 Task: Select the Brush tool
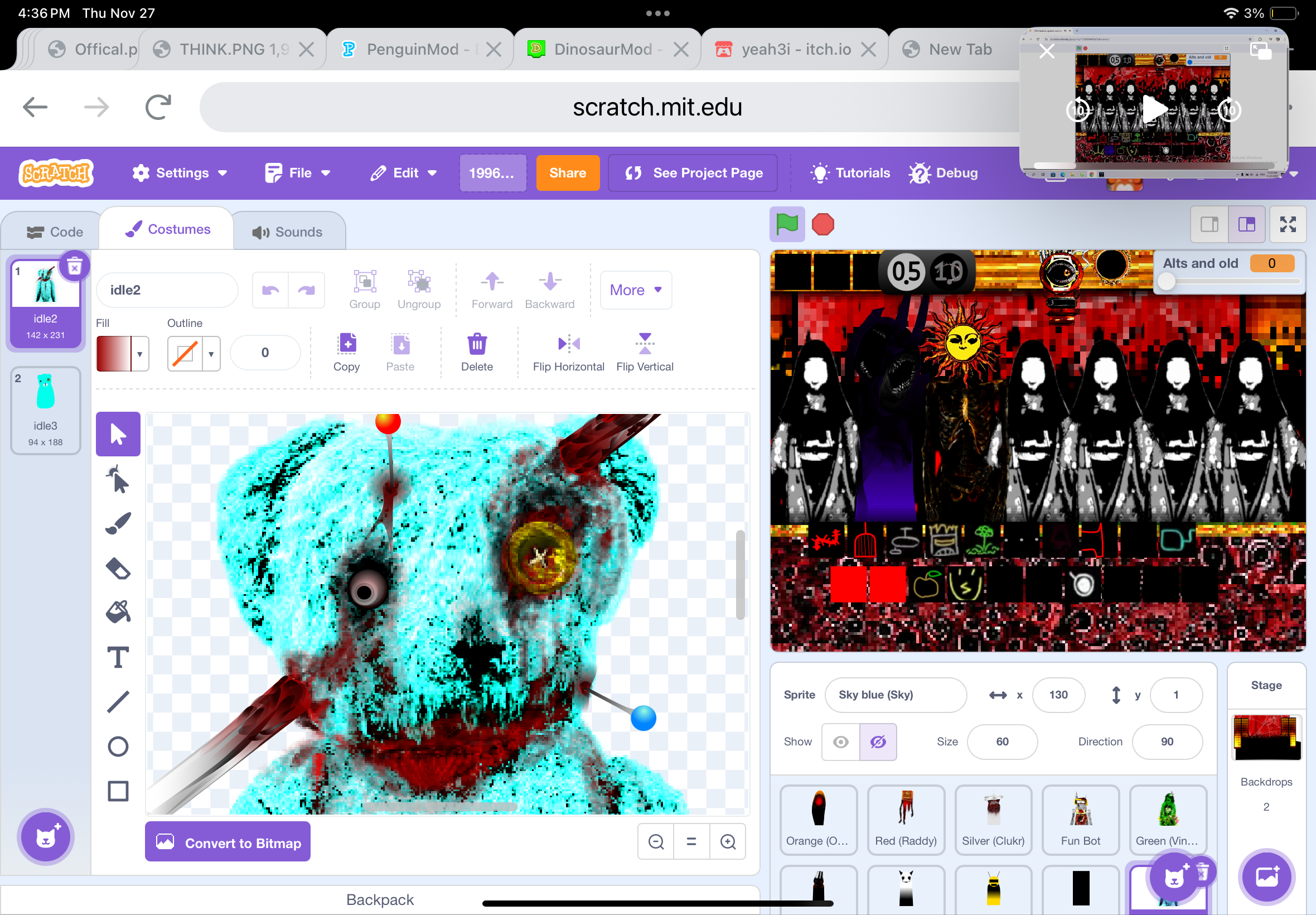click(x=118, y=523)
